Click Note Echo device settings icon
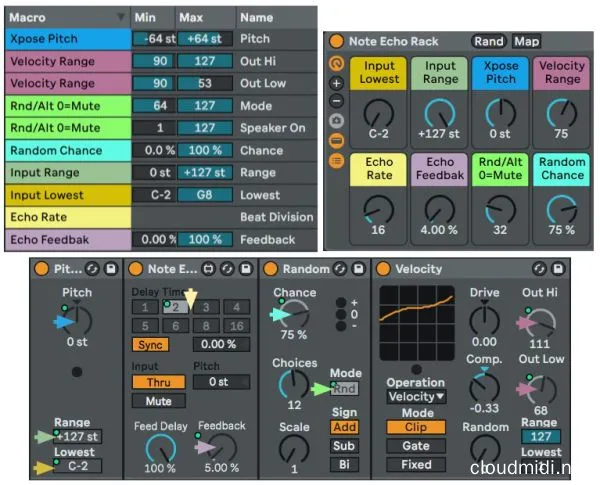Screen dimensions: 600x485 click(x=208, y=269)
